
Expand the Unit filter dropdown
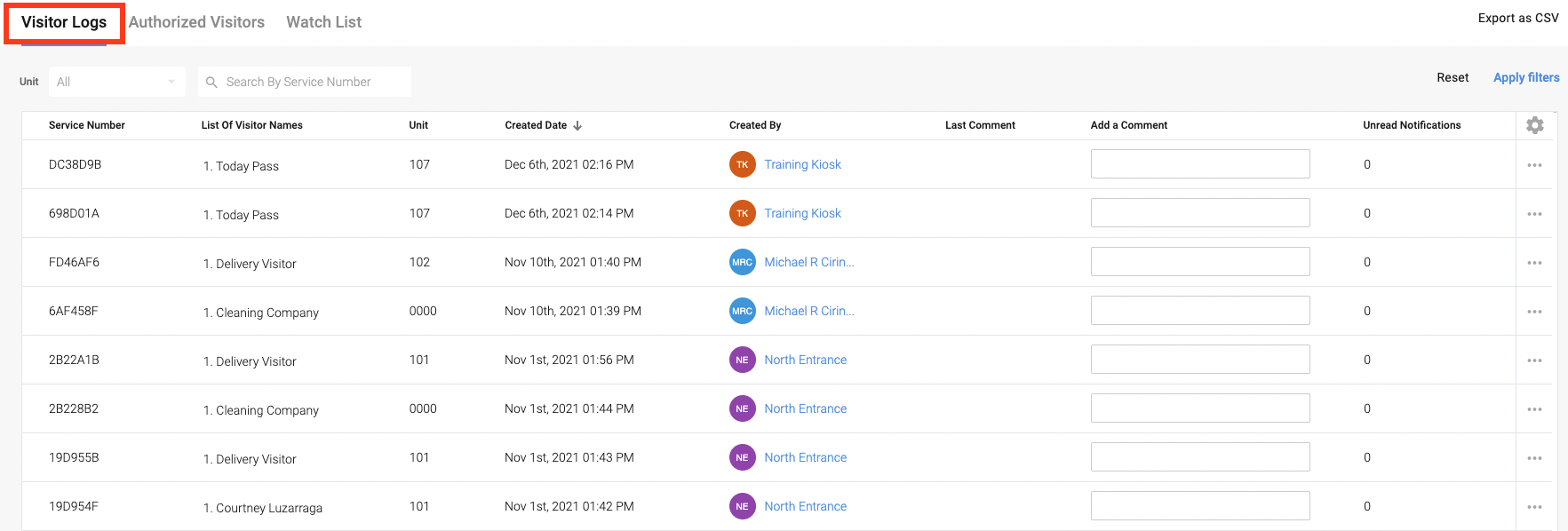coord(117,82)
